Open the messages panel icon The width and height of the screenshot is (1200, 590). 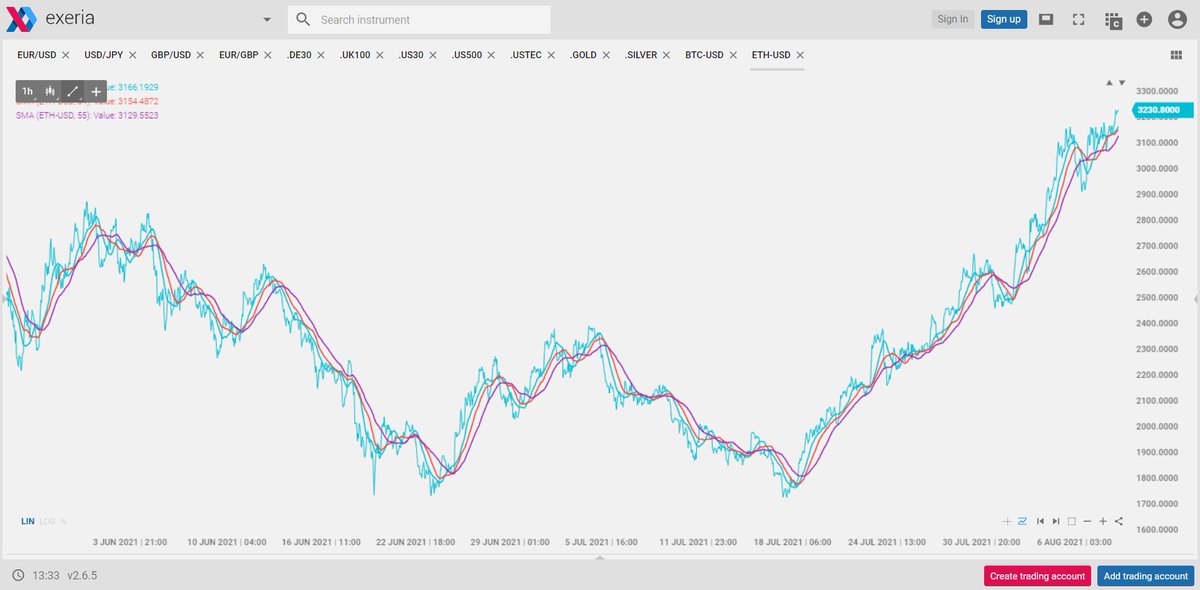tap(1046, 19)
